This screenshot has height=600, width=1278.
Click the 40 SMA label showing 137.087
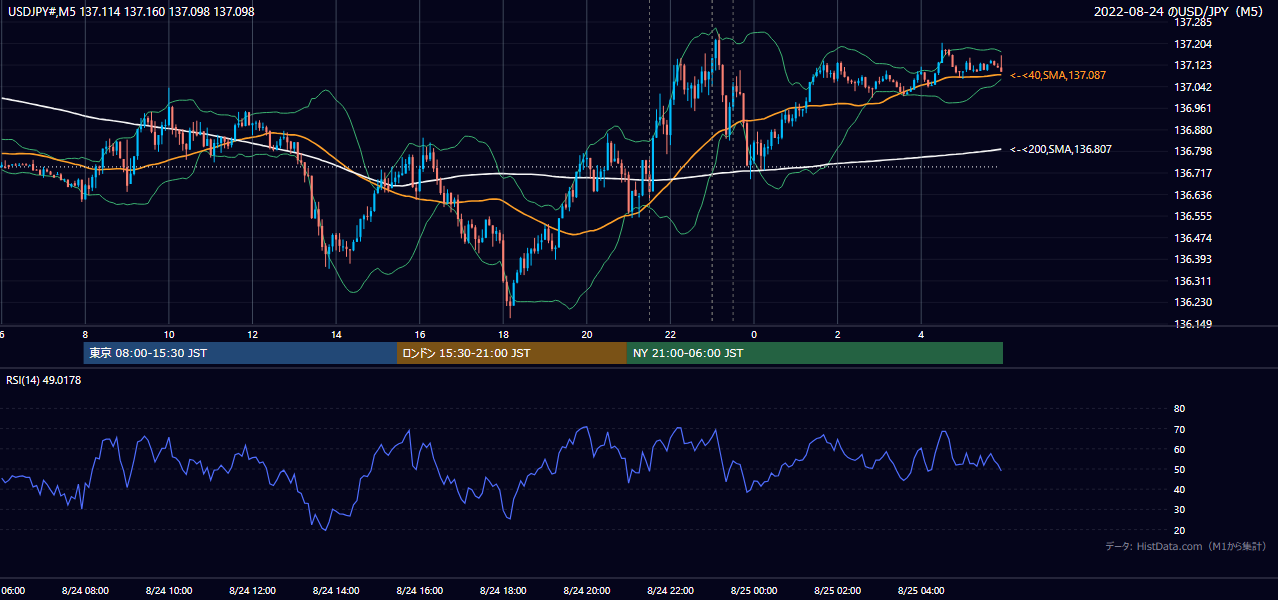pyautogui.click(x=1058, y=75)
